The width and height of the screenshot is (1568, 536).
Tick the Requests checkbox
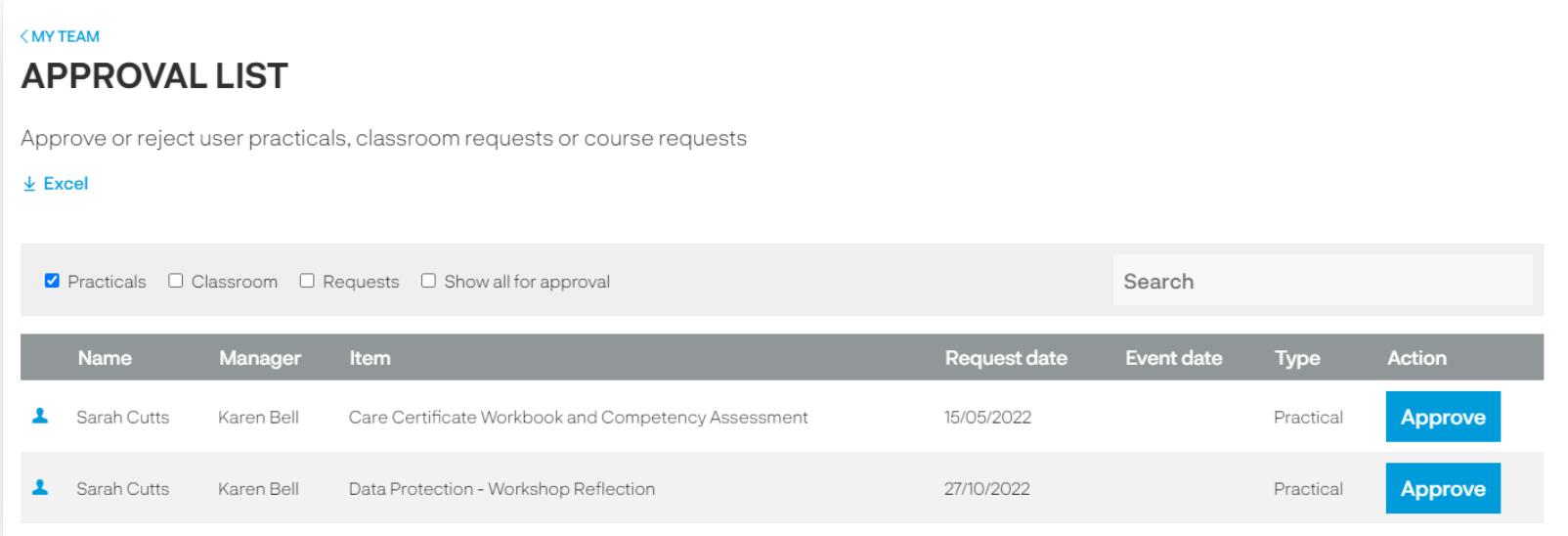[307, 281]
